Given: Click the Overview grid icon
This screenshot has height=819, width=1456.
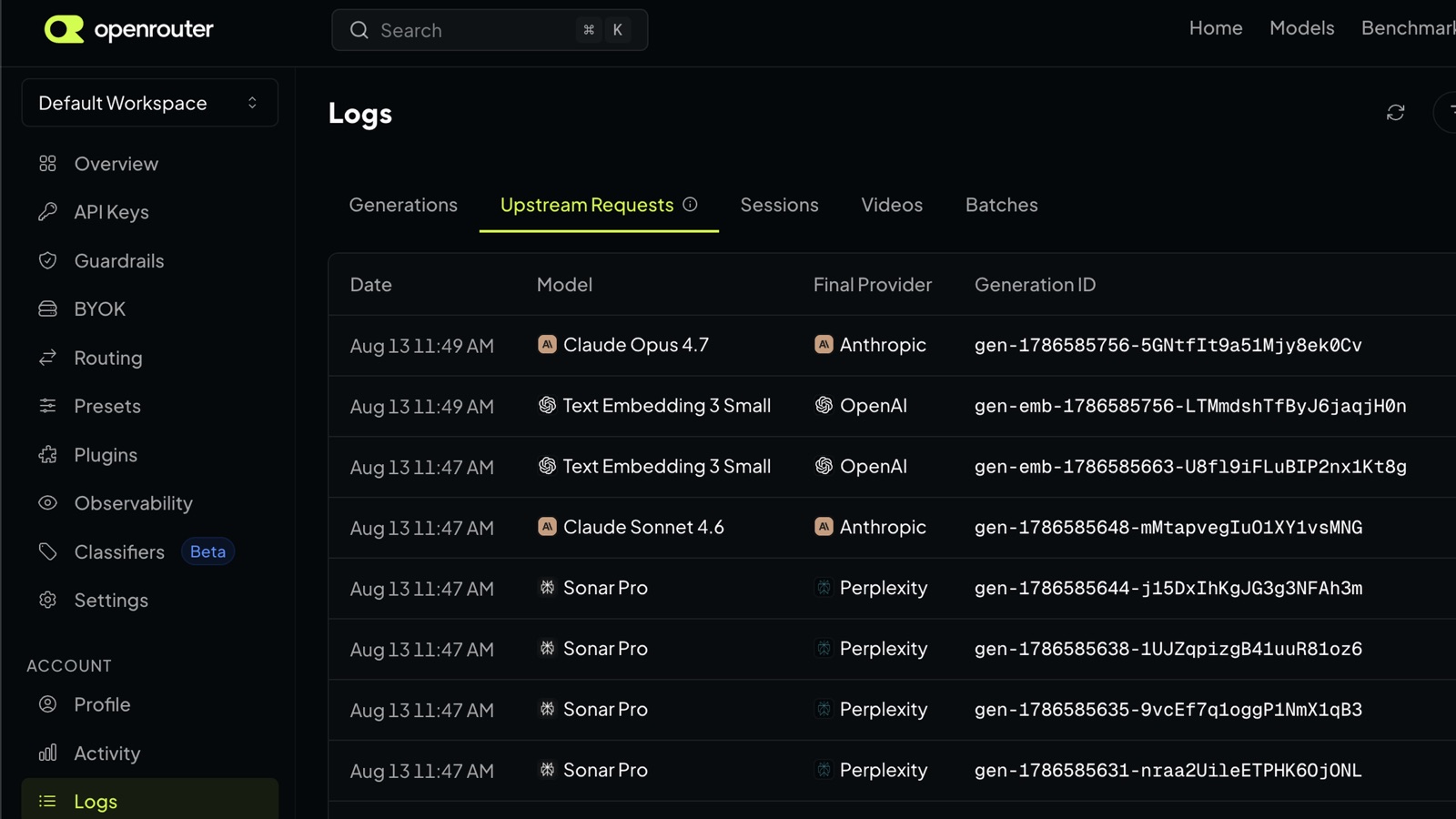Looking at the screenshot, I should (47, 163).
